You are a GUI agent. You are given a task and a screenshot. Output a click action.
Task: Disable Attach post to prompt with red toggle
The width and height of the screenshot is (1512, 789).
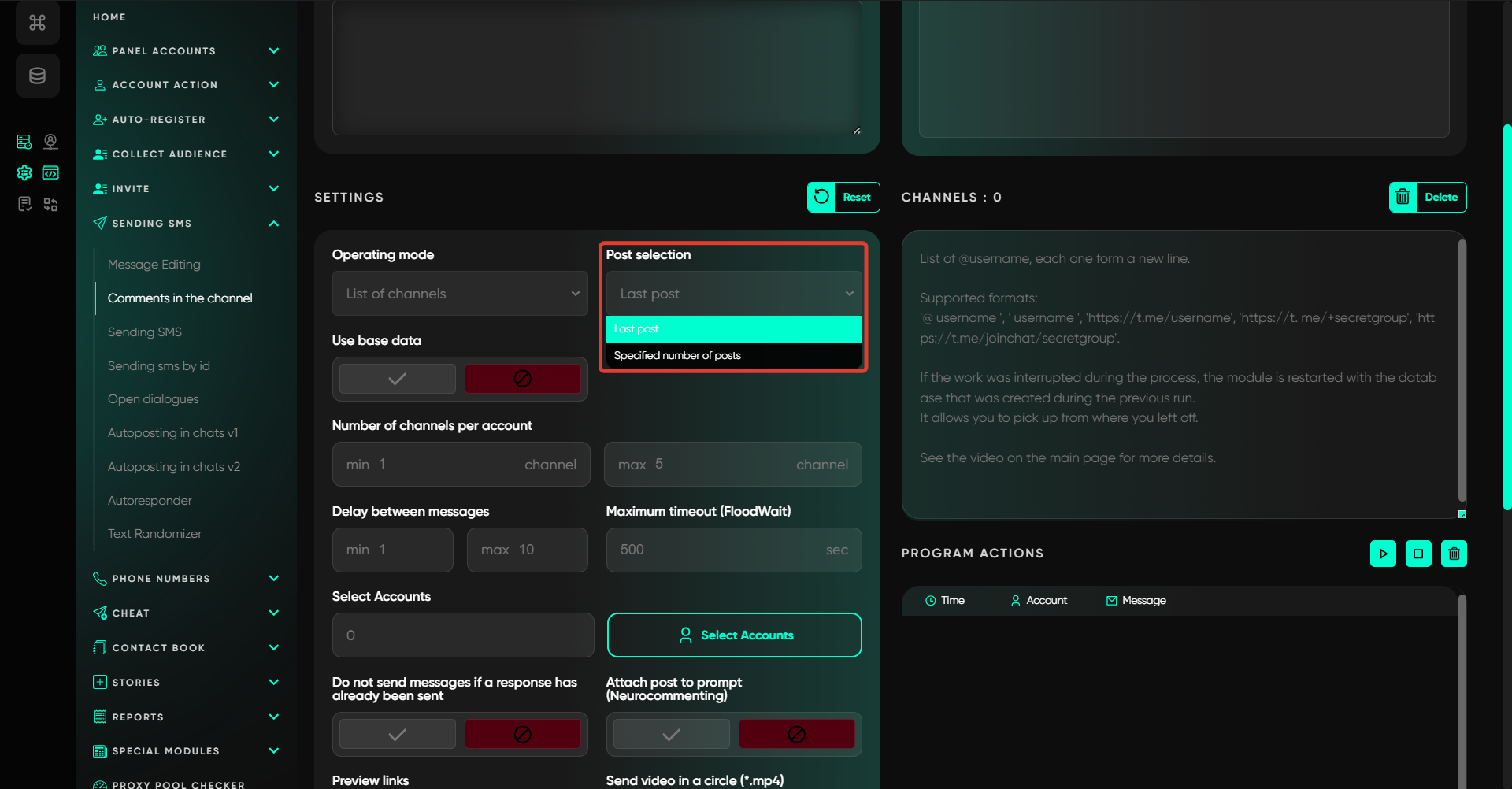pyautogui.click(x=796, y=734)
